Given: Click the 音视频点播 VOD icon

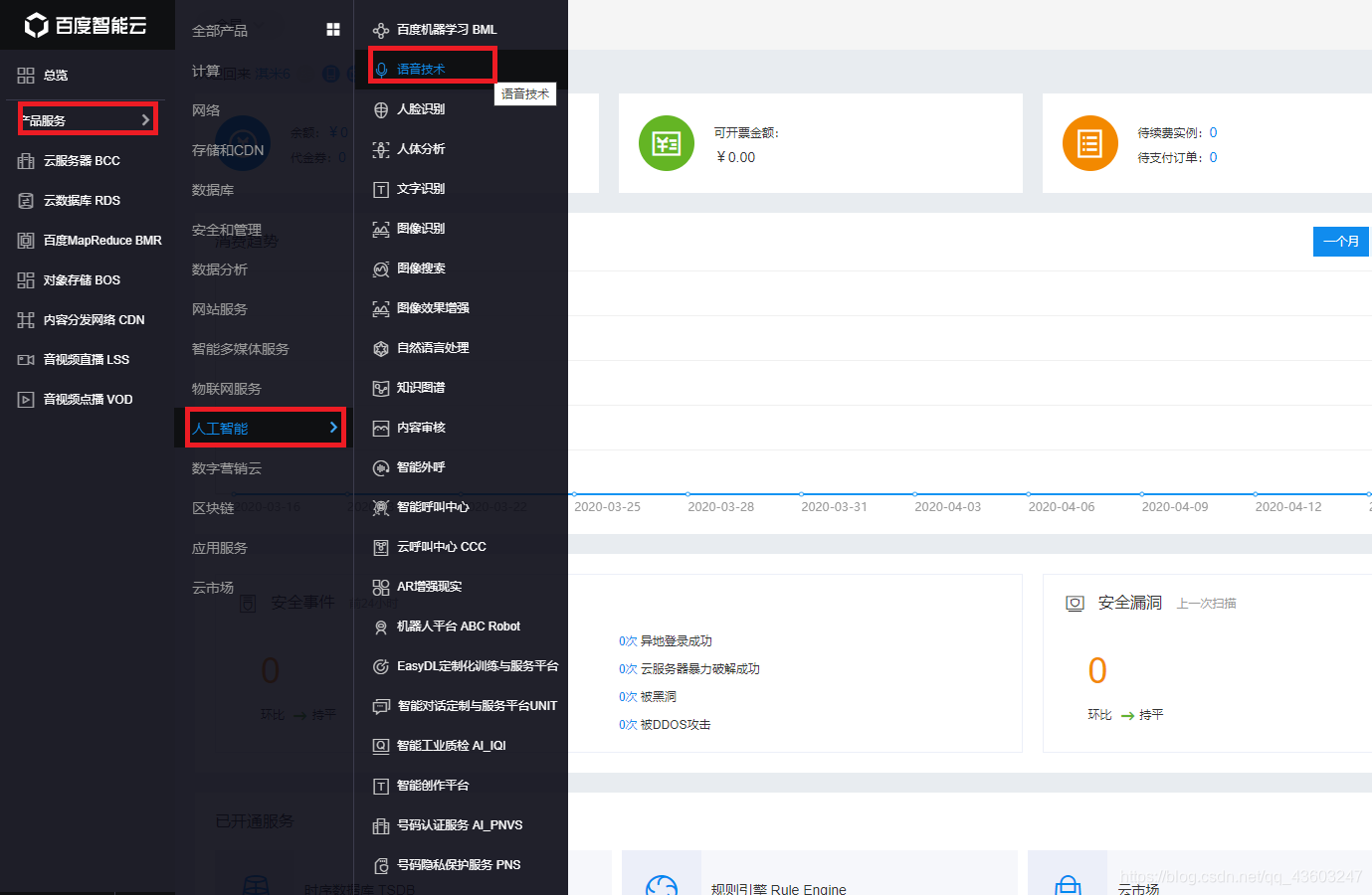Looking at the screenshot, I should click(26, 400).
